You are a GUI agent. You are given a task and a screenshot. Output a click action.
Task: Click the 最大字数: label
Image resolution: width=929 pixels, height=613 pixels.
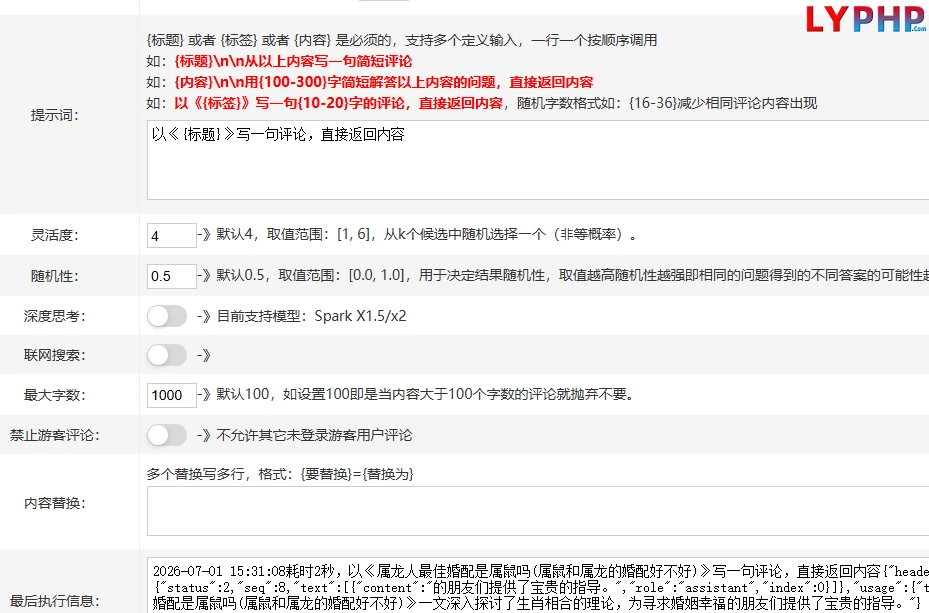click(x=55, y=395)
